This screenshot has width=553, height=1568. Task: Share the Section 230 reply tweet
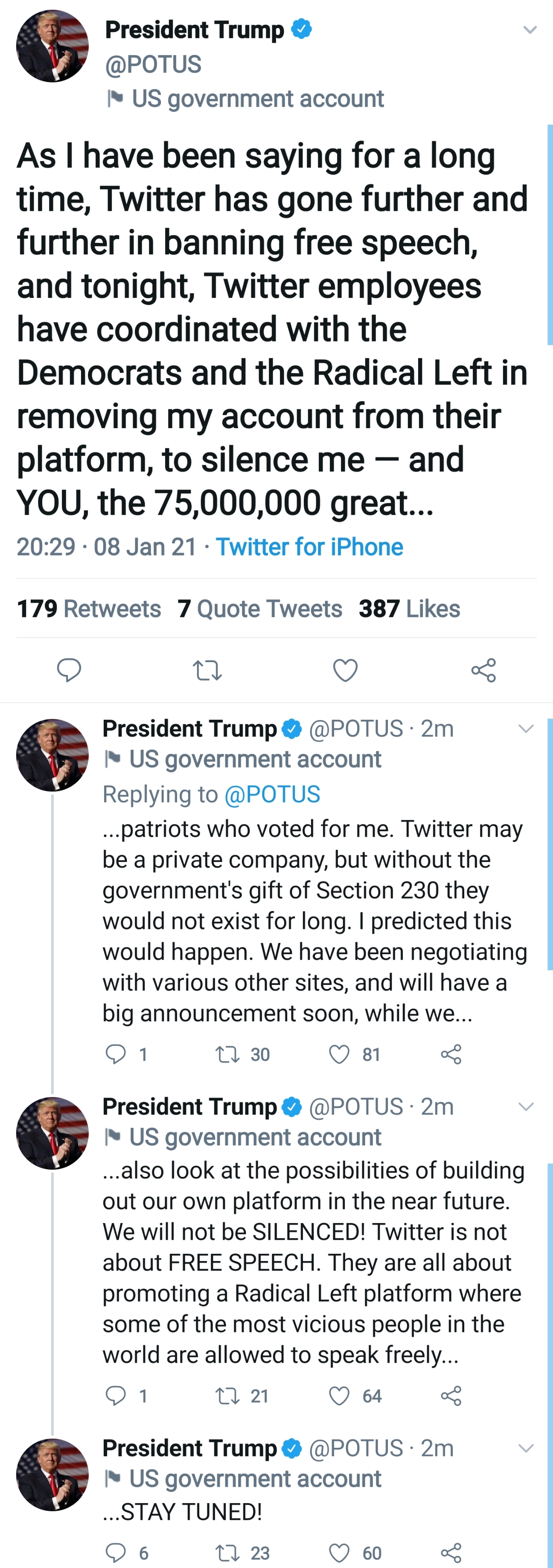pyautogui.click(x=451, y=1054)
